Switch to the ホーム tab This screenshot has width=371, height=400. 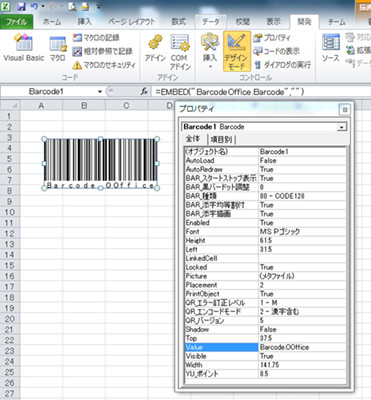point(52,22)
